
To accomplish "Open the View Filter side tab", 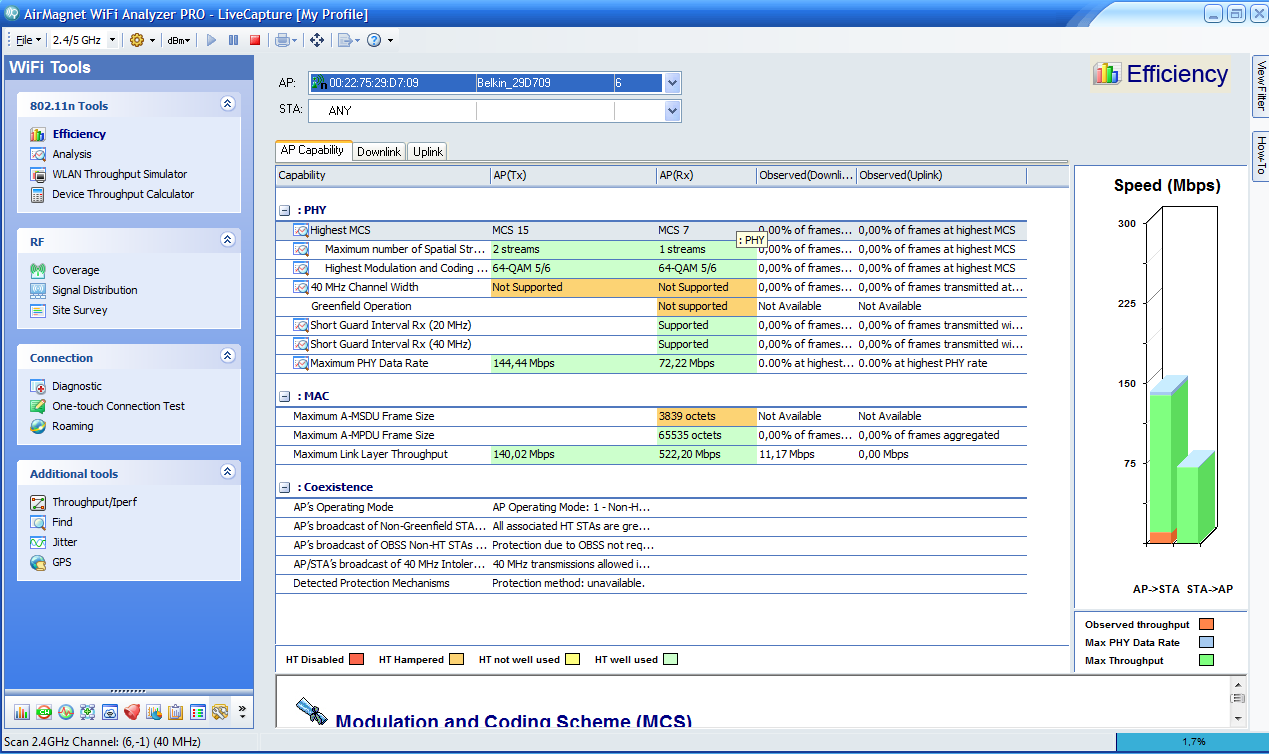I will click(x=1260, y=87).
